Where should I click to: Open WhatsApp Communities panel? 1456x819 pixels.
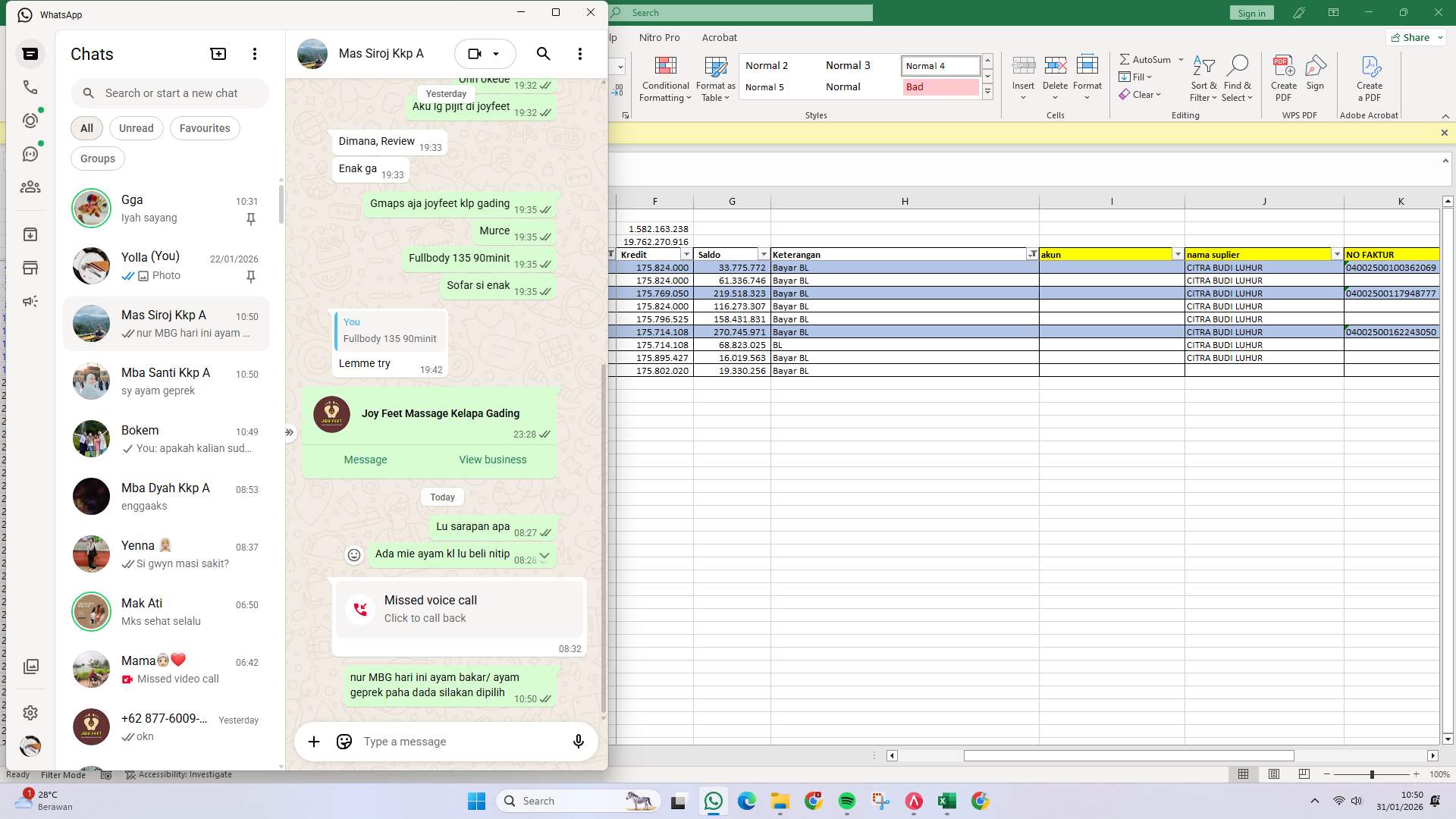click(30, 187)
